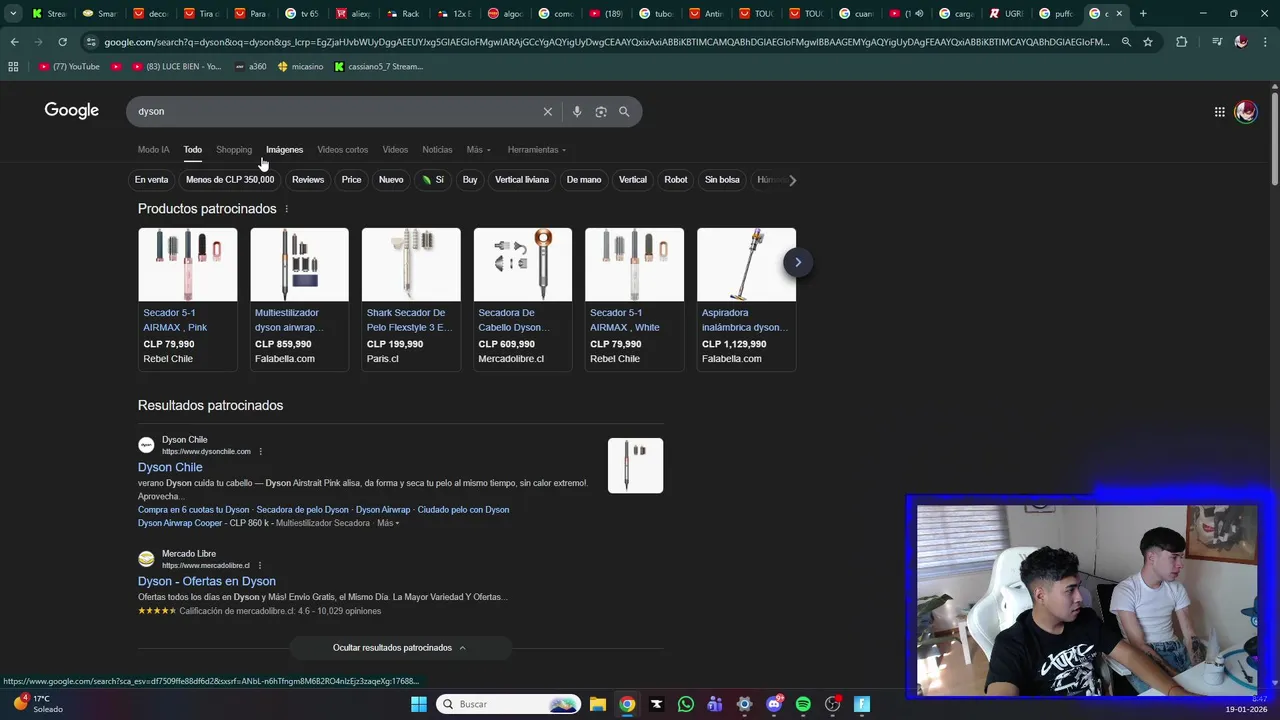
Task: Open Compra en 6 cuotas tu Dyson sitelink
Action: [x=193, y=510]
